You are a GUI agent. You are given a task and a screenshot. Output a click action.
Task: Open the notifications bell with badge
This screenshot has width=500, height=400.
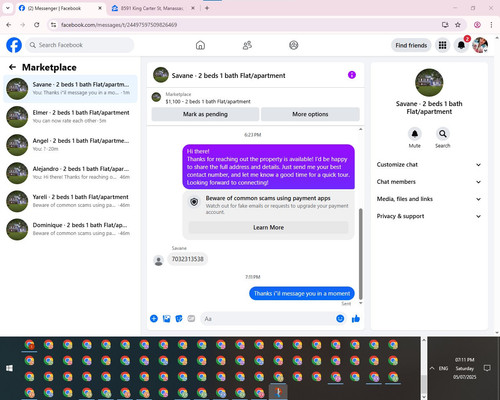(x=461, y=45)
